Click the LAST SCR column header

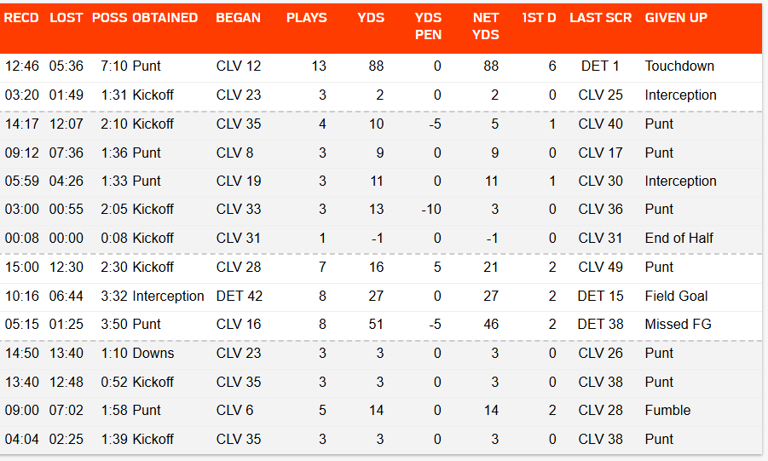point(600,18)
